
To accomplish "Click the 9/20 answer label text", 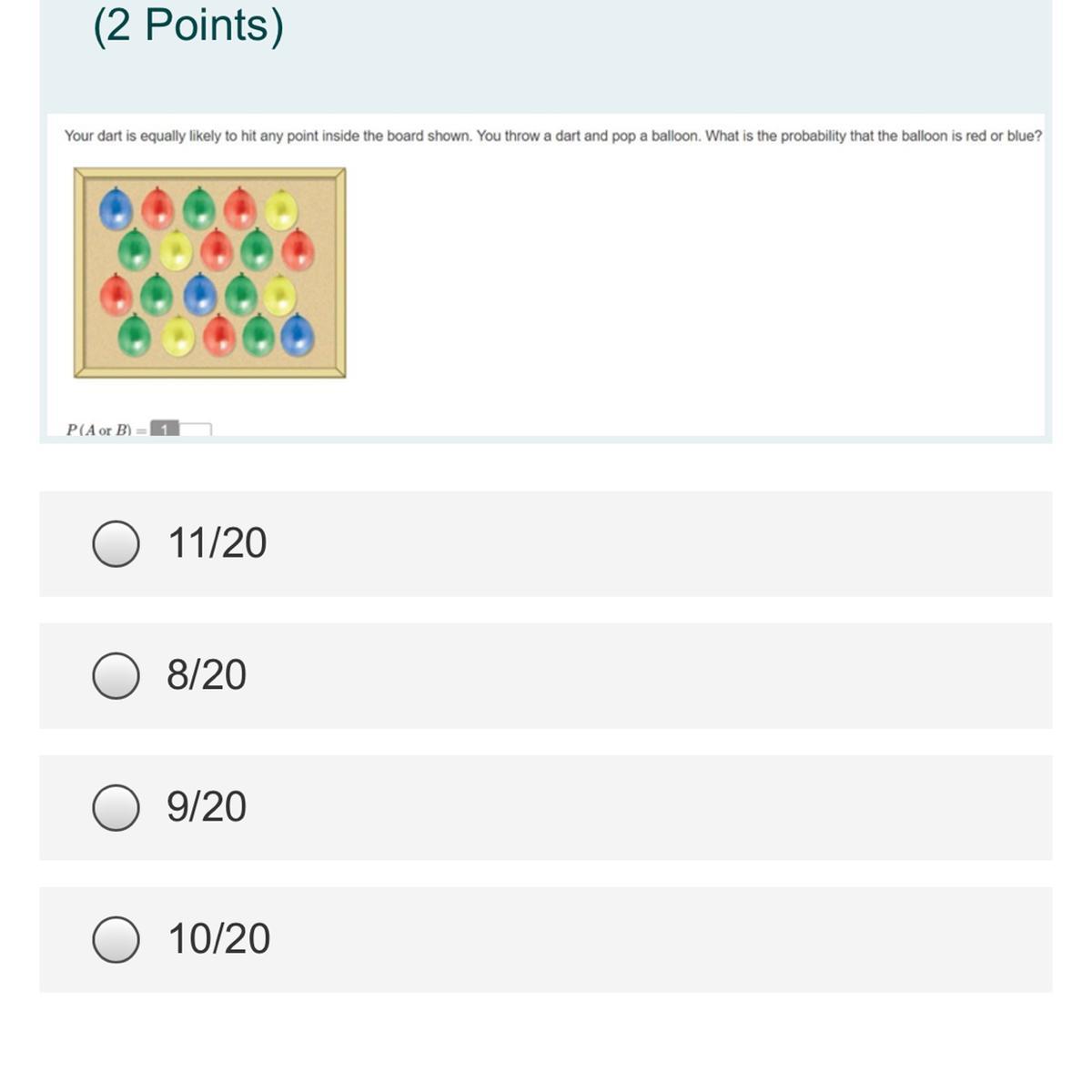I will (x=207, y=807).
